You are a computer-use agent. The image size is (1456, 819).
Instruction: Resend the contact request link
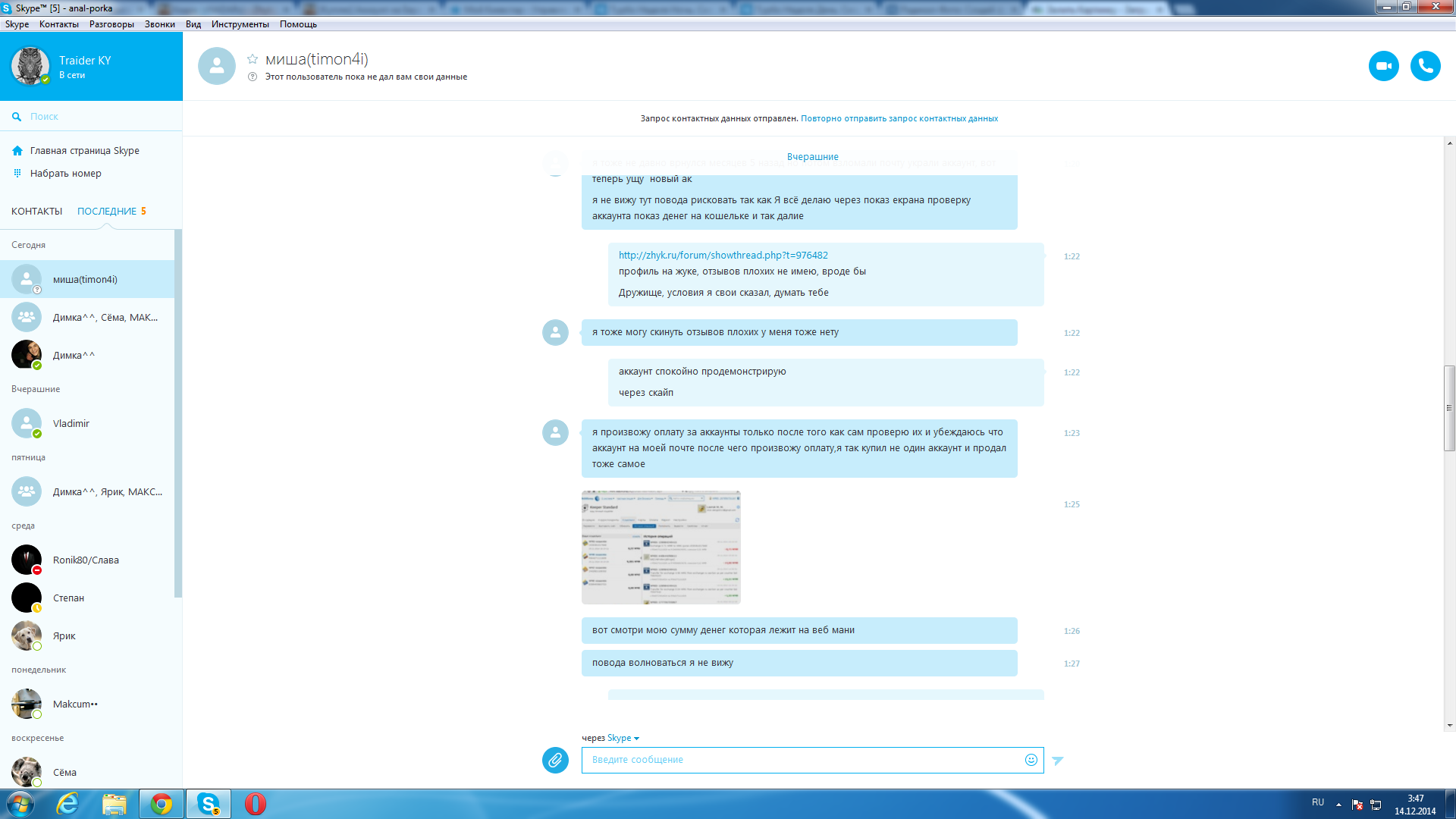(x=899, y=118)
